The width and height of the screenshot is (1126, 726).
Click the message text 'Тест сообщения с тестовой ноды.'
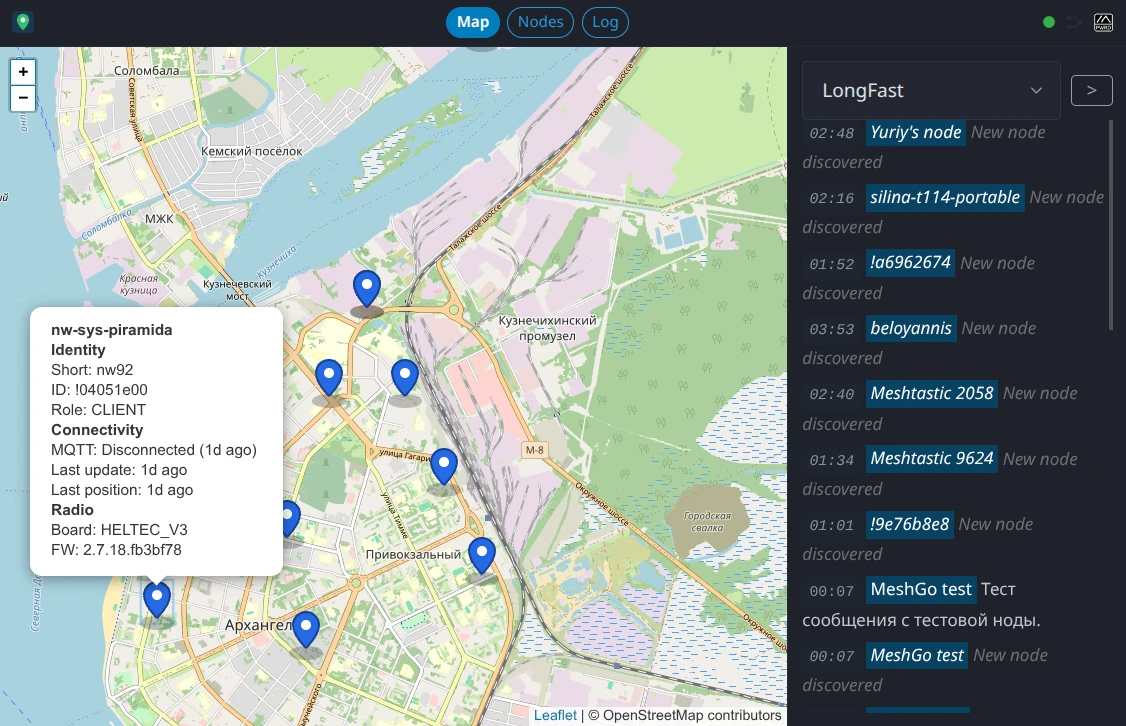[x=921, y=605]
